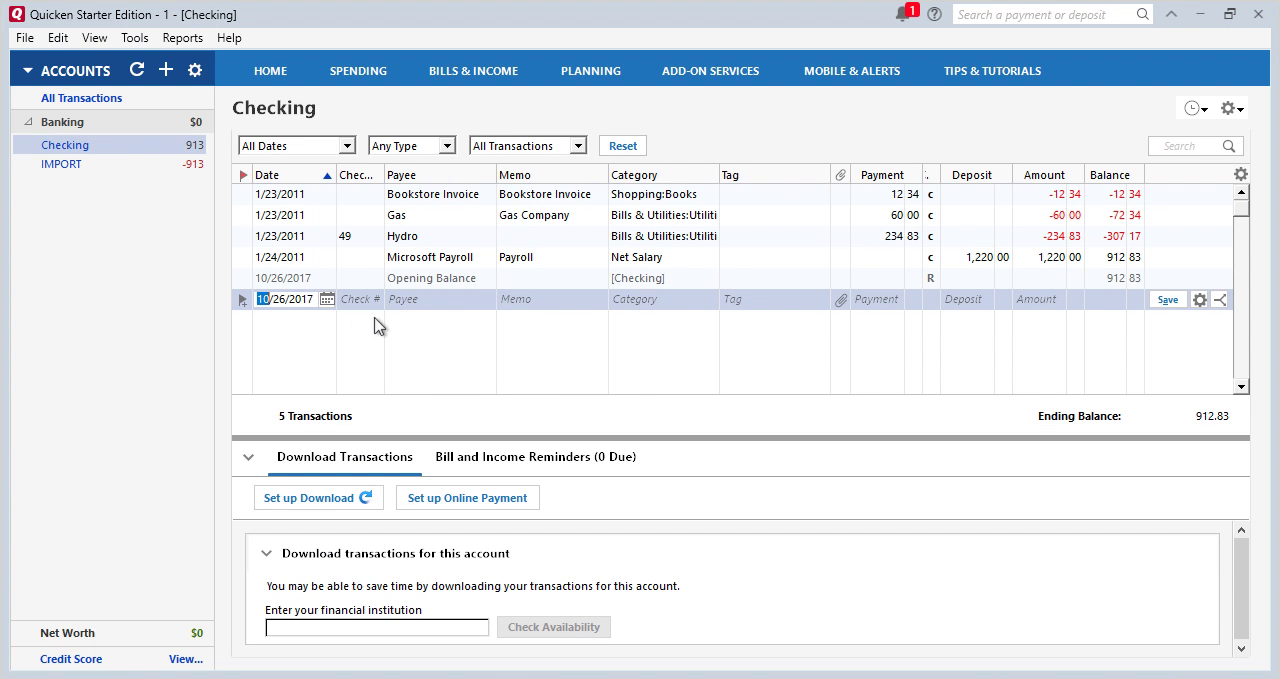Open the Accounts sidebar gear settings
The width and height of the screenshot is (1280, 679).
click(x=195, y=70)
